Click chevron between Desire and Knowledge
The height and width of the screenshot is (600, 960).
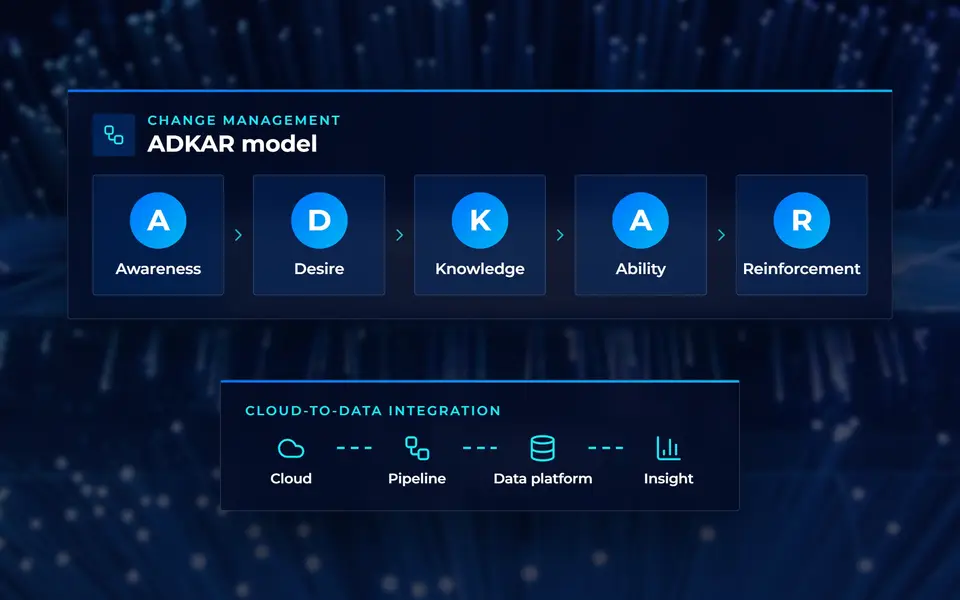click(x=399, y=235)
